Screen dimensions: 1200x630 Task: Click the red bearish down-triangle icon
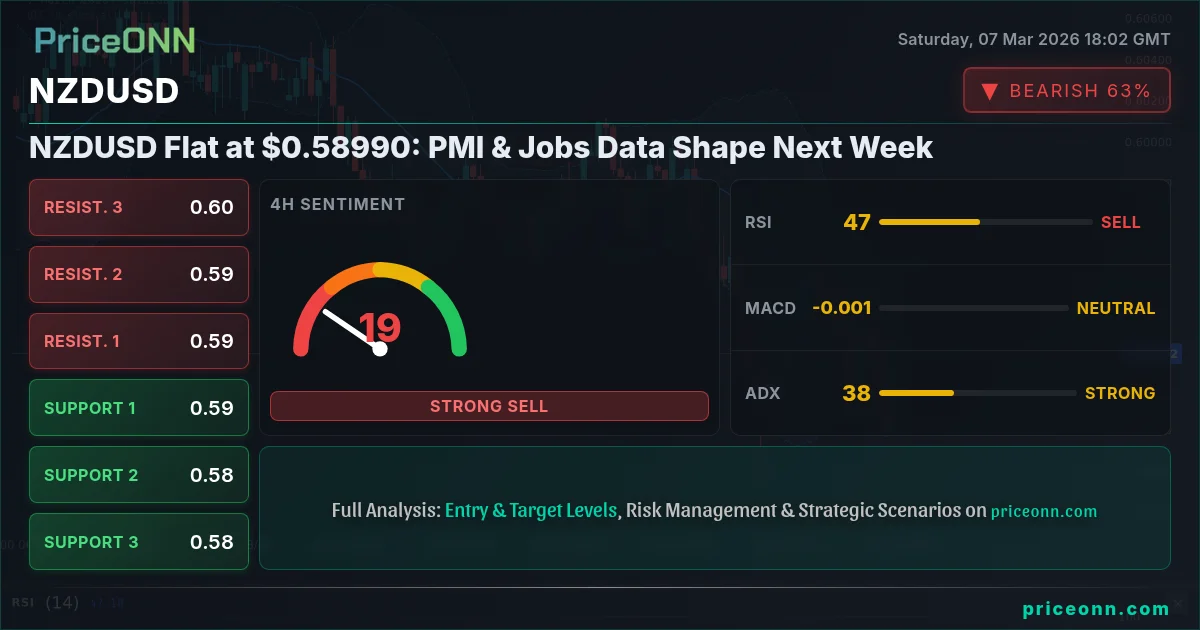coord(989,91)
